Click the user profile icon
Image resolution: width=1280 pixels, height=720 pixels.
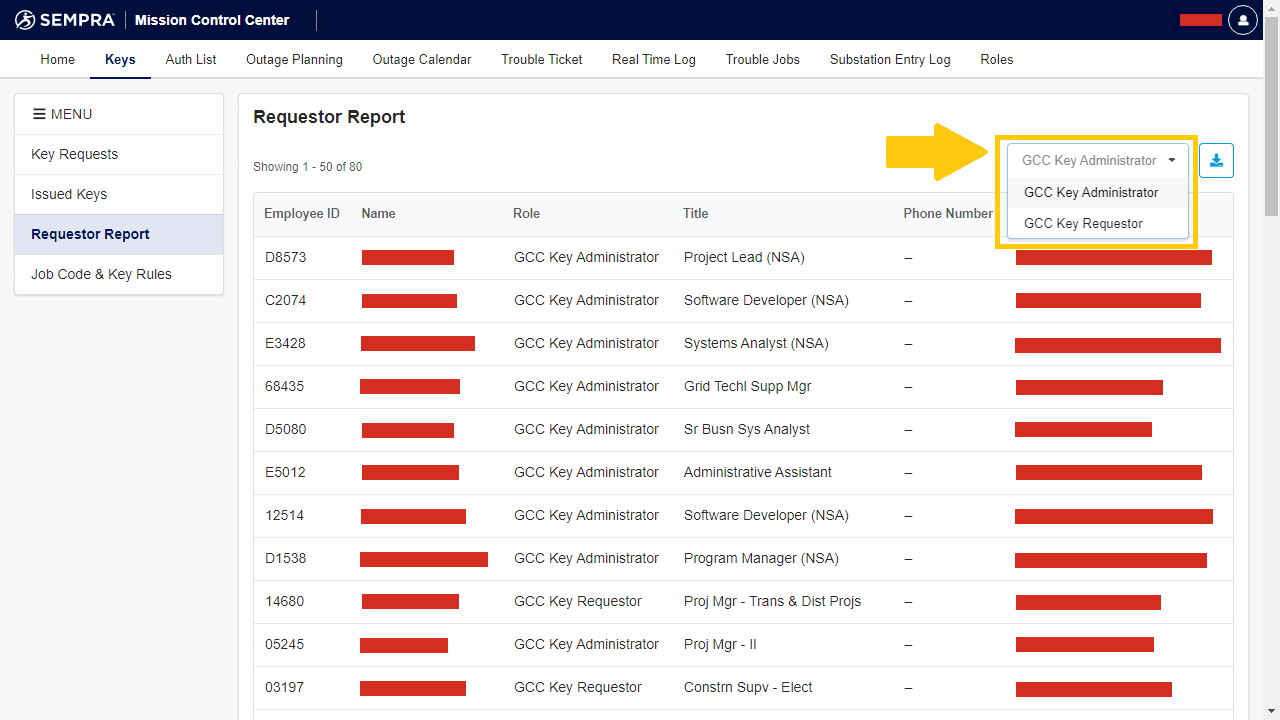(x=1242, y=20)
